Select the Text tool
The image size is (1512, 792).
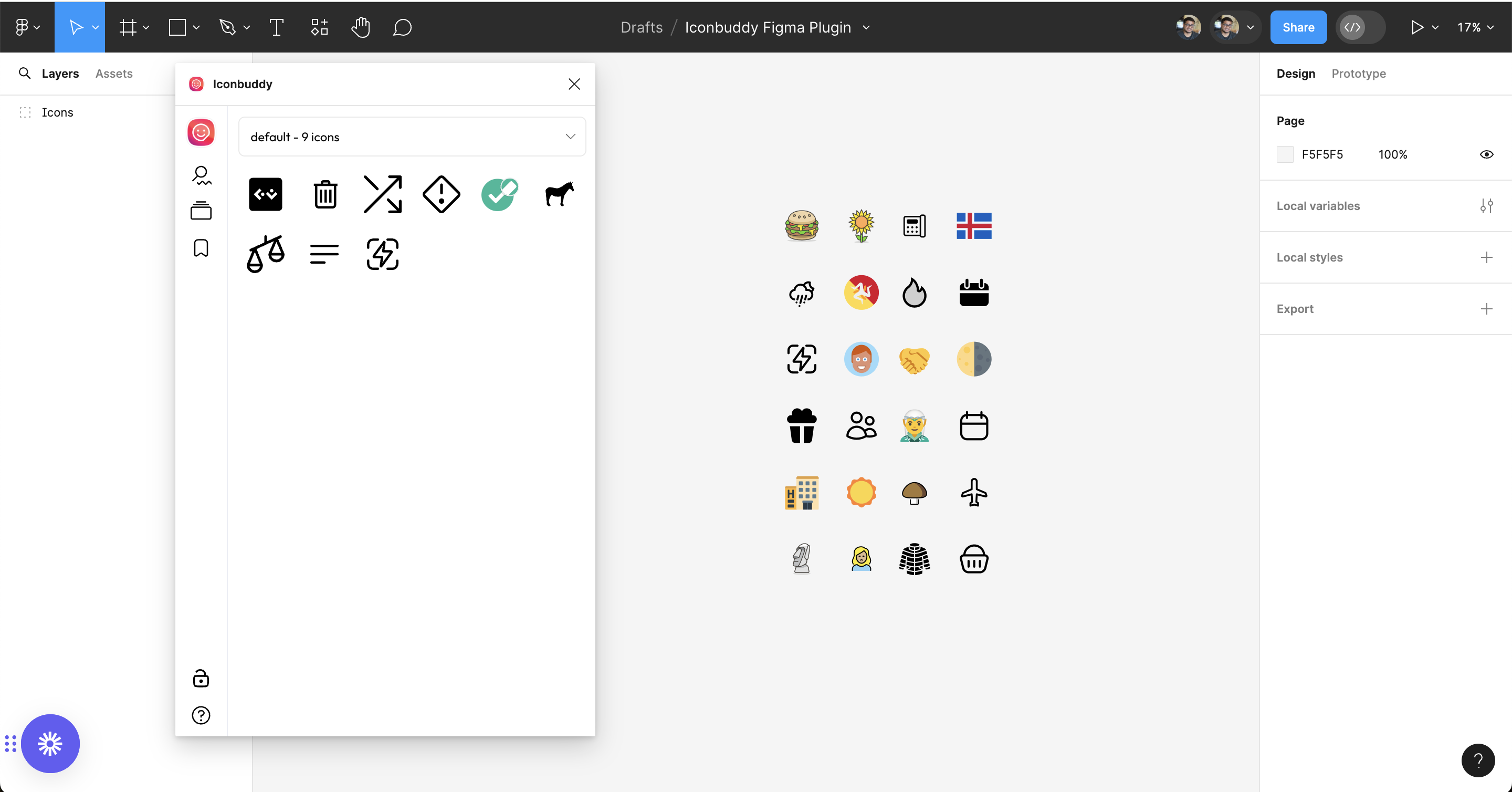pyautogui.click(x=276, y=27)
